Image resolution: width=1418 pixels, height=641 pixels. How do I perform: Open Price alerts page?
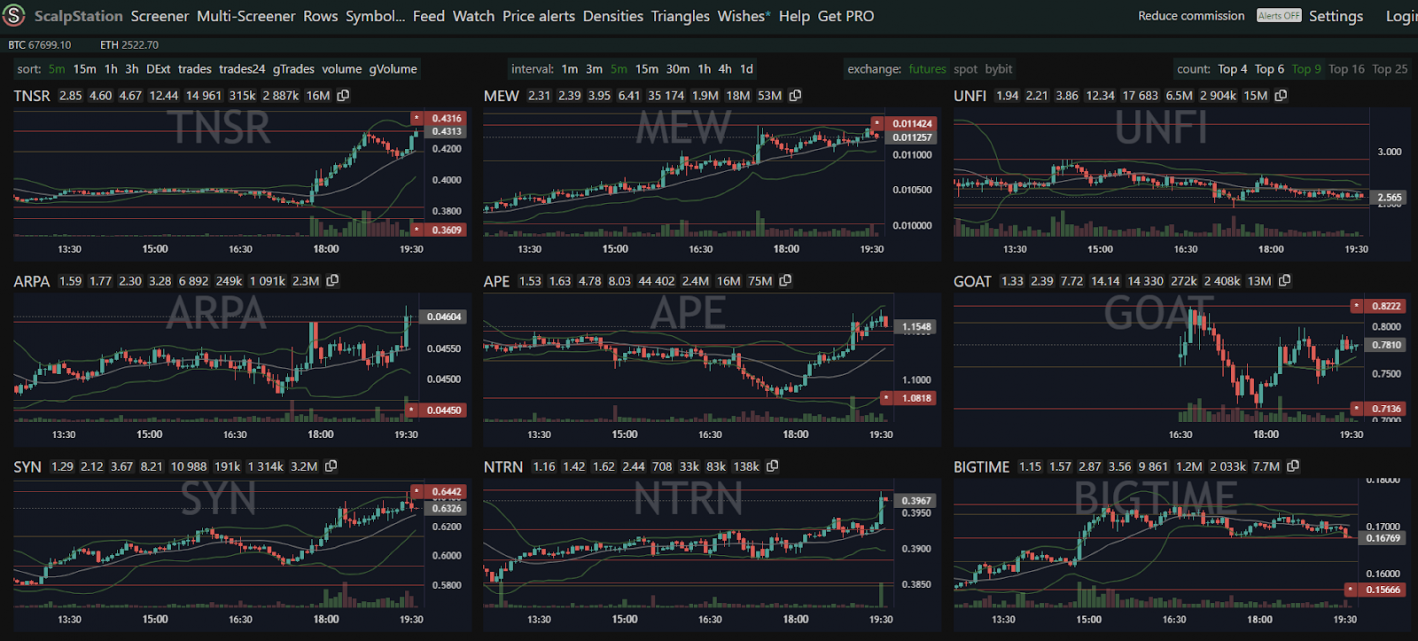click(539, 16)
